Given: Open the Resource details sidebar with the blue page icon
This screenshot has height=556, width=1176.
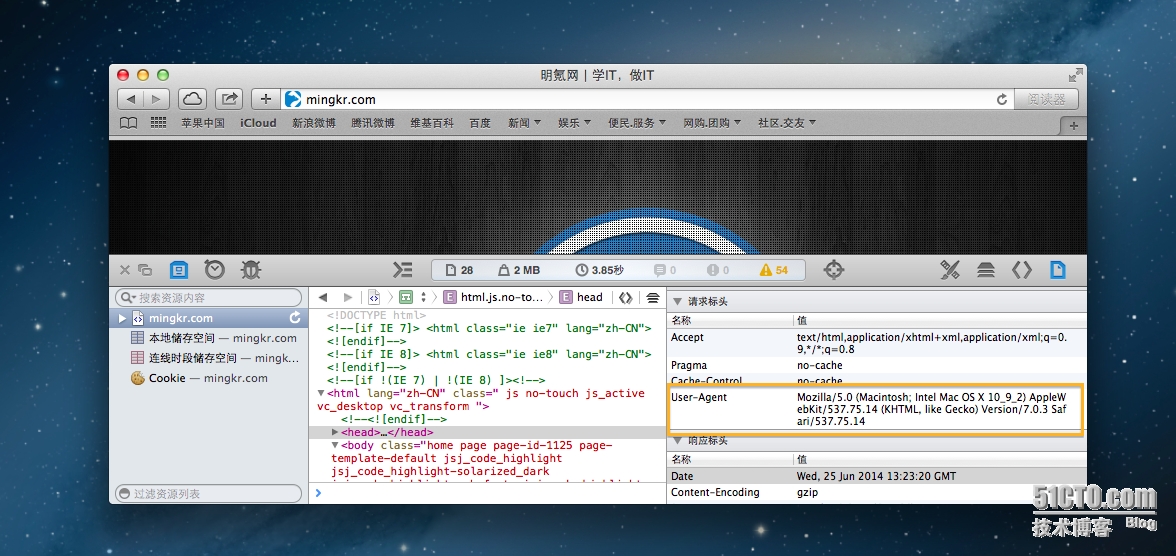Looking at the screenshot, I should (x=1058, y=269).
